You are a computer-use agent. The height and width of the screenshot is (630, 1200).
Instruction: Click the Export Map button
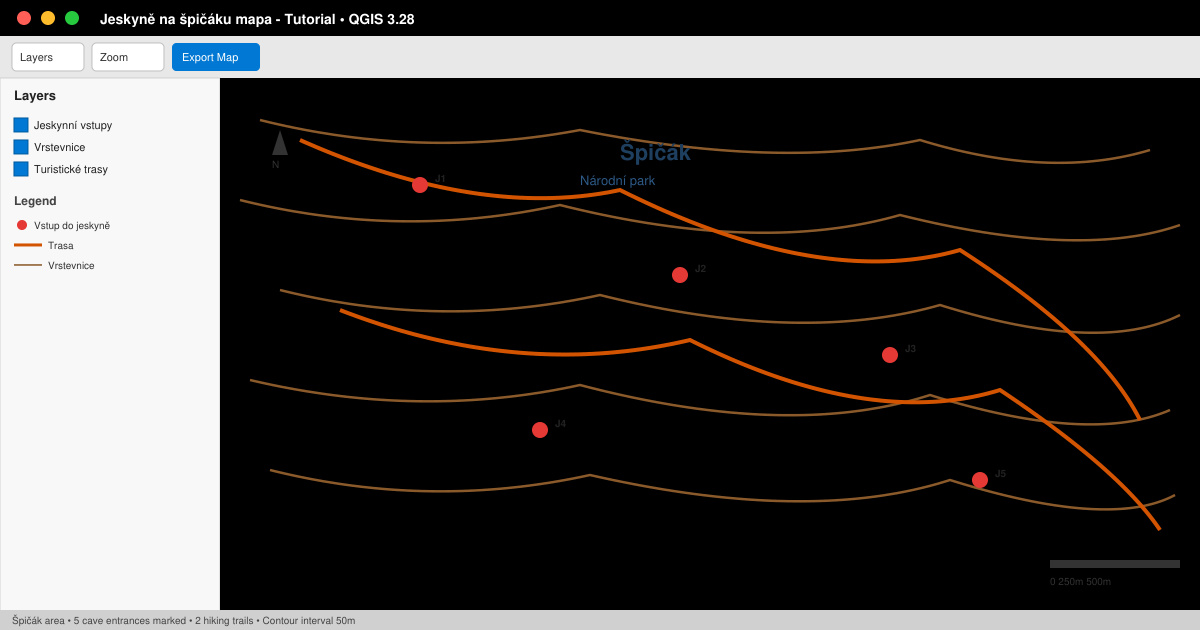(x=216, y=57)
